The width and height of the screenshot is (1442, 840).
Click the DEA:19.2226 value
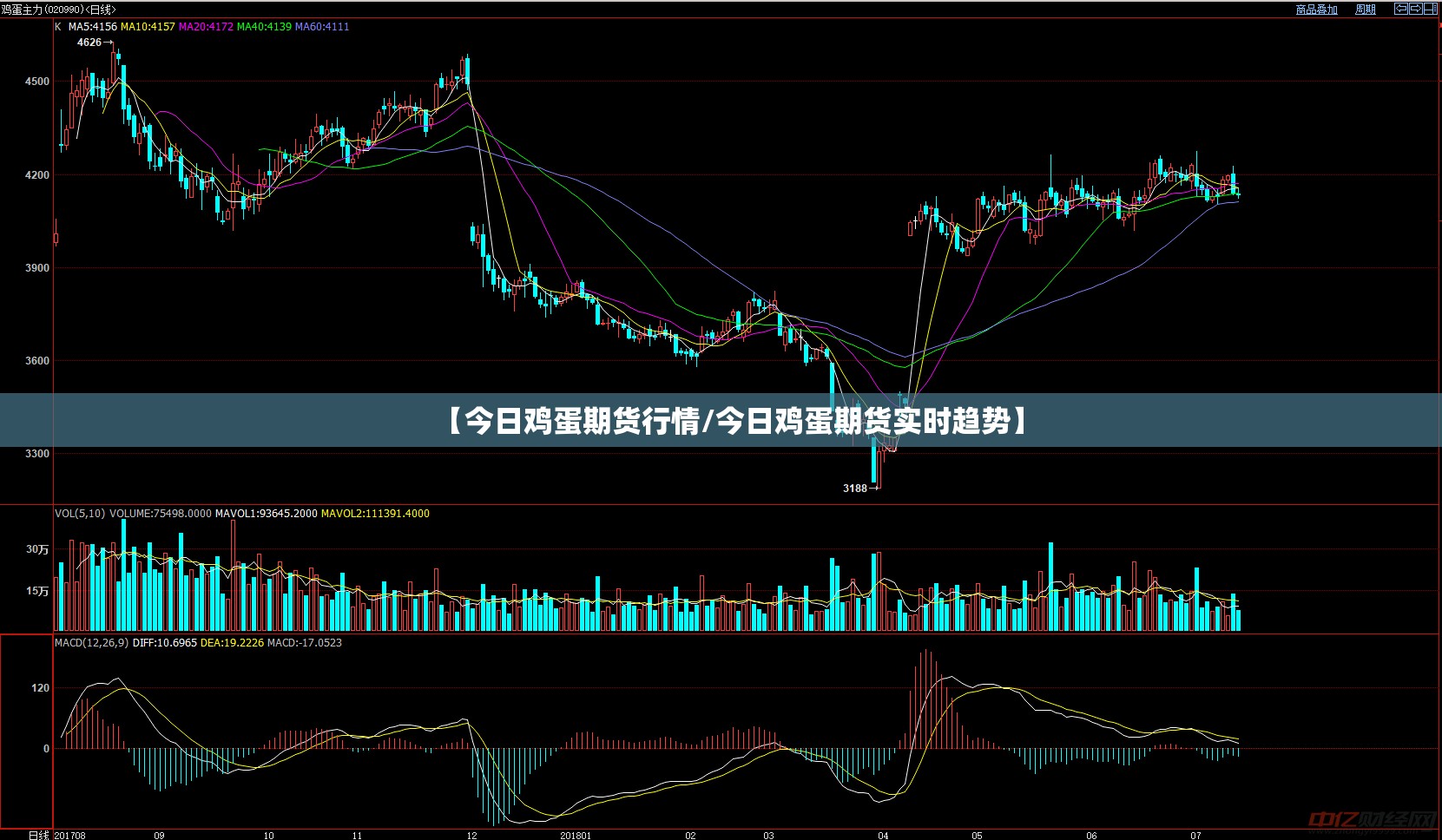[232, 643]
